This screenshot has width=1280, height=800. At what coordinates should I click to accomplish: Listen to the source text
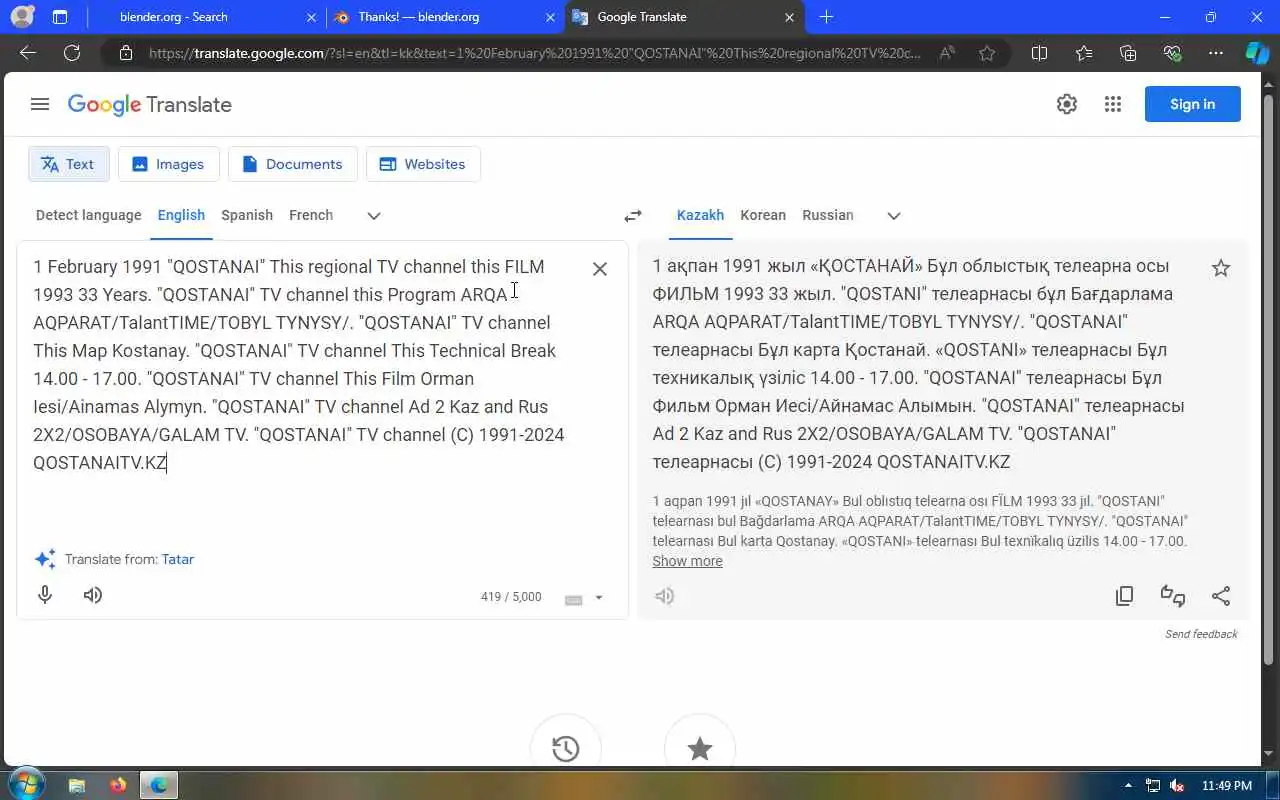[93, 595]
